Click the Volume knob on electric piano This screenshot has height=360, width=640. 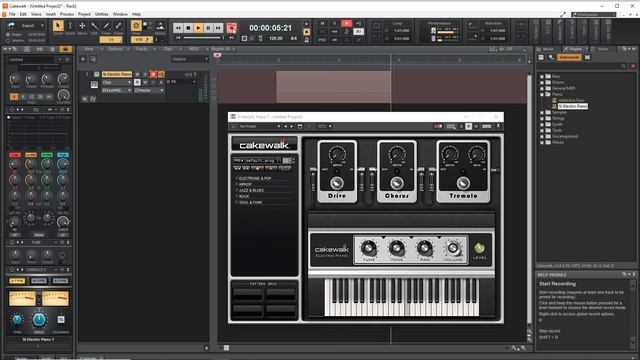[x=453, y=248]
